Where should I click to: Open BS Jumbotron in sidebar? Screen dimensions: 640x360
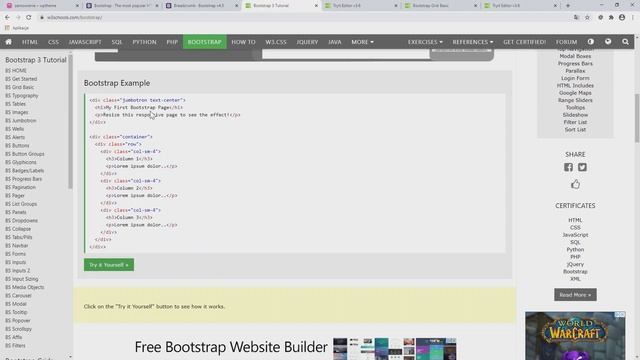[21, 121]
